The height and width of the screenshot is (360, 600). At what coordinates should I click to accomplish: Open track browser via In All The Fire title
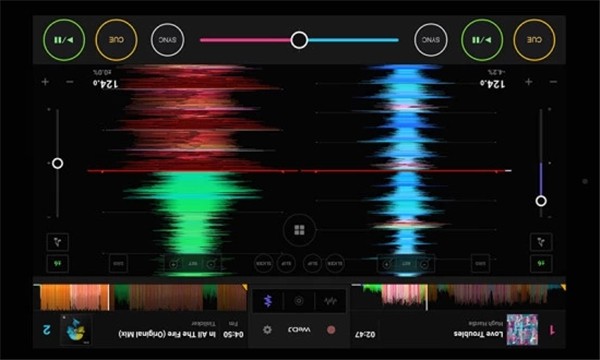click(x=167, y=334)
